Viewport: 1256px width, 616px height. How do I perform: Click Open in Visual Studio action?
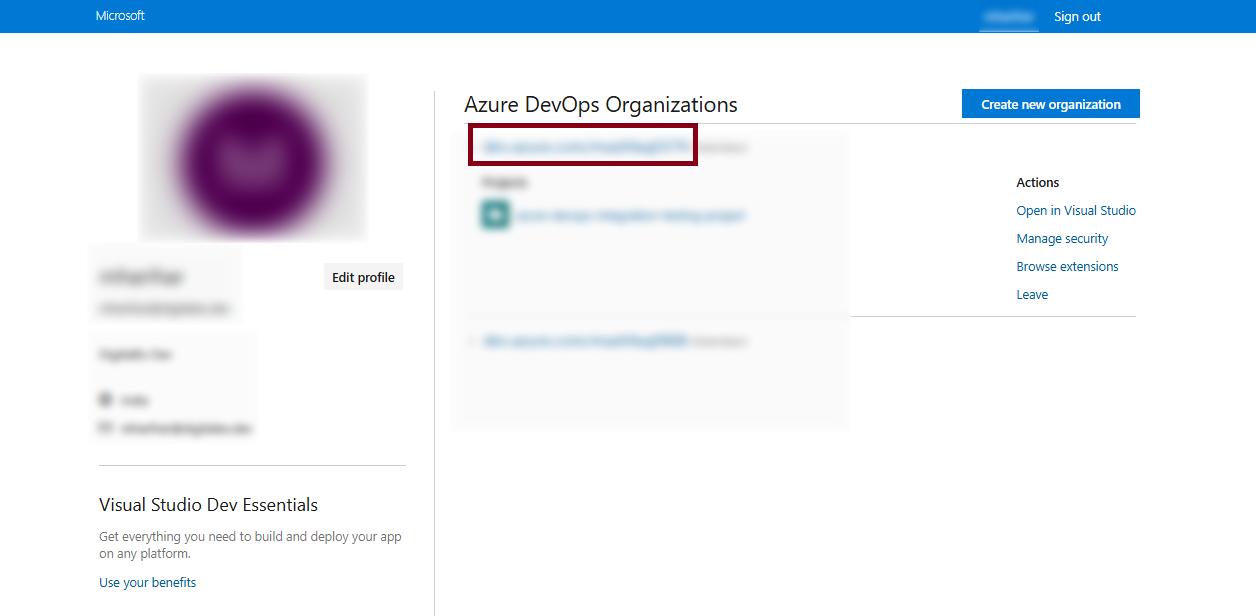coord(1076,211)
